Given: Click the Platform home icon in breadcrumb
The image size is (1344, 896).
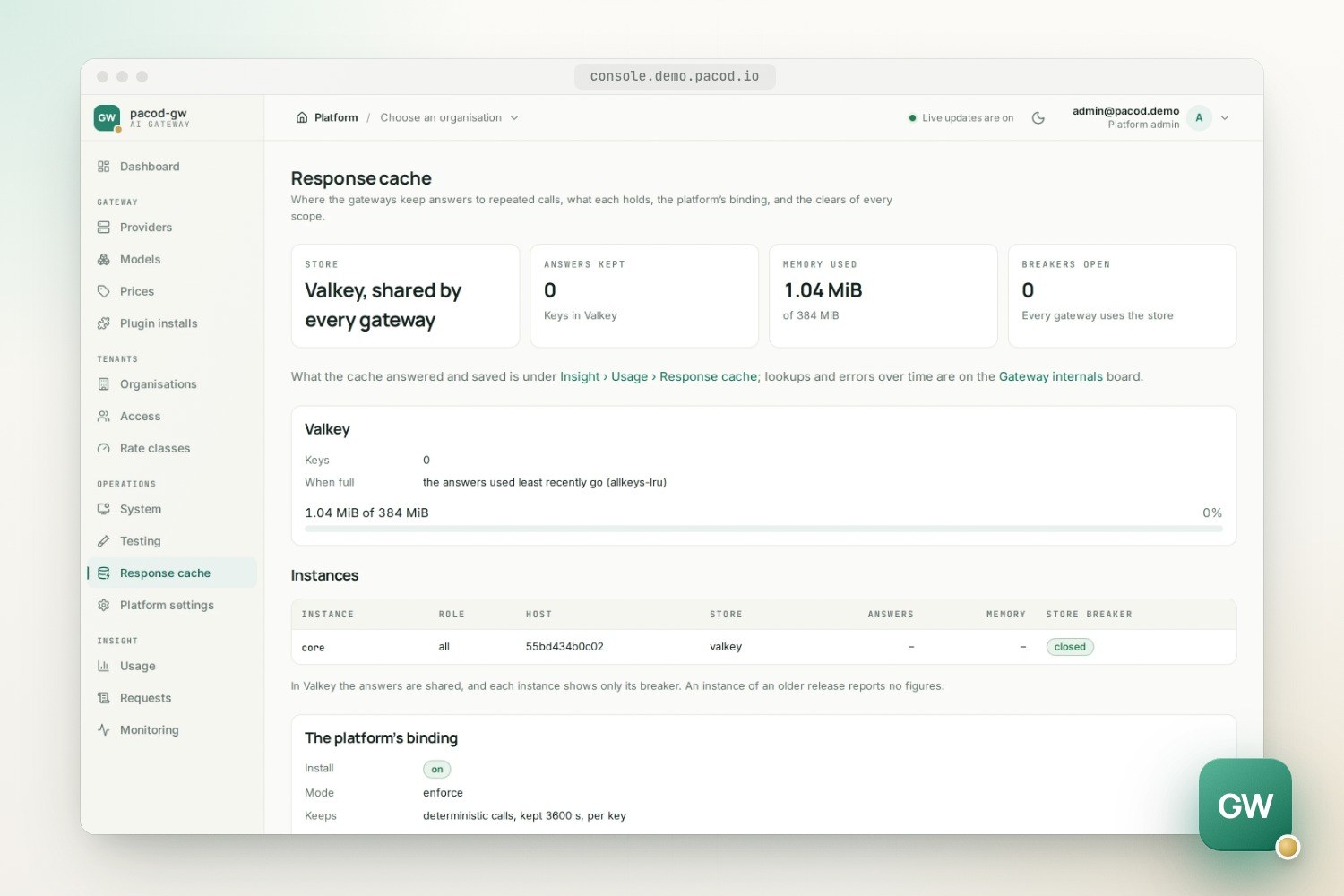Looking at the screenshot, I should [x=302, y=118].
